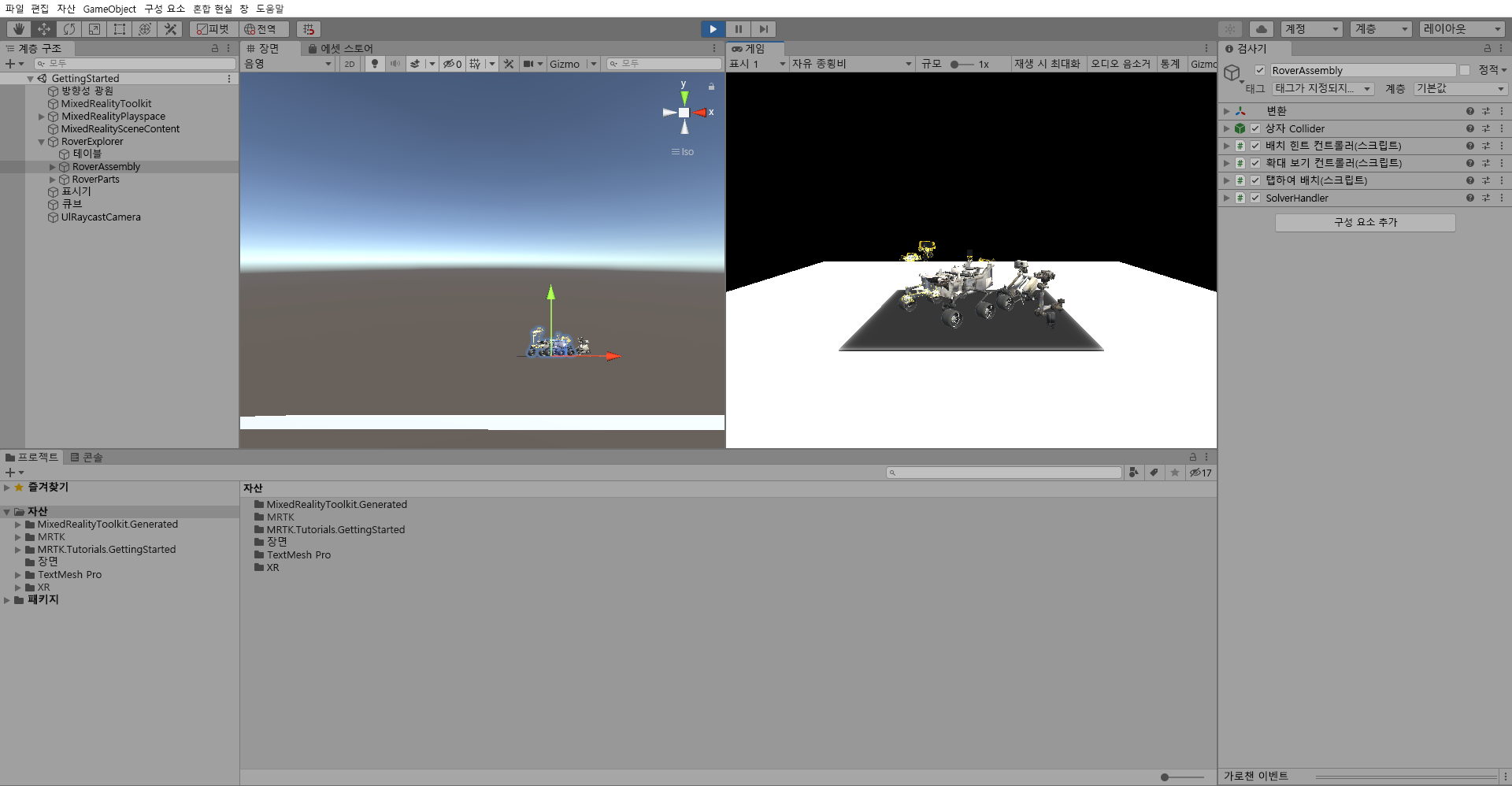Click the collab sun icon
Image resolution: width=1512 pixels, height=786 pixels.
pyautogui.click(x=1230, y=29)
